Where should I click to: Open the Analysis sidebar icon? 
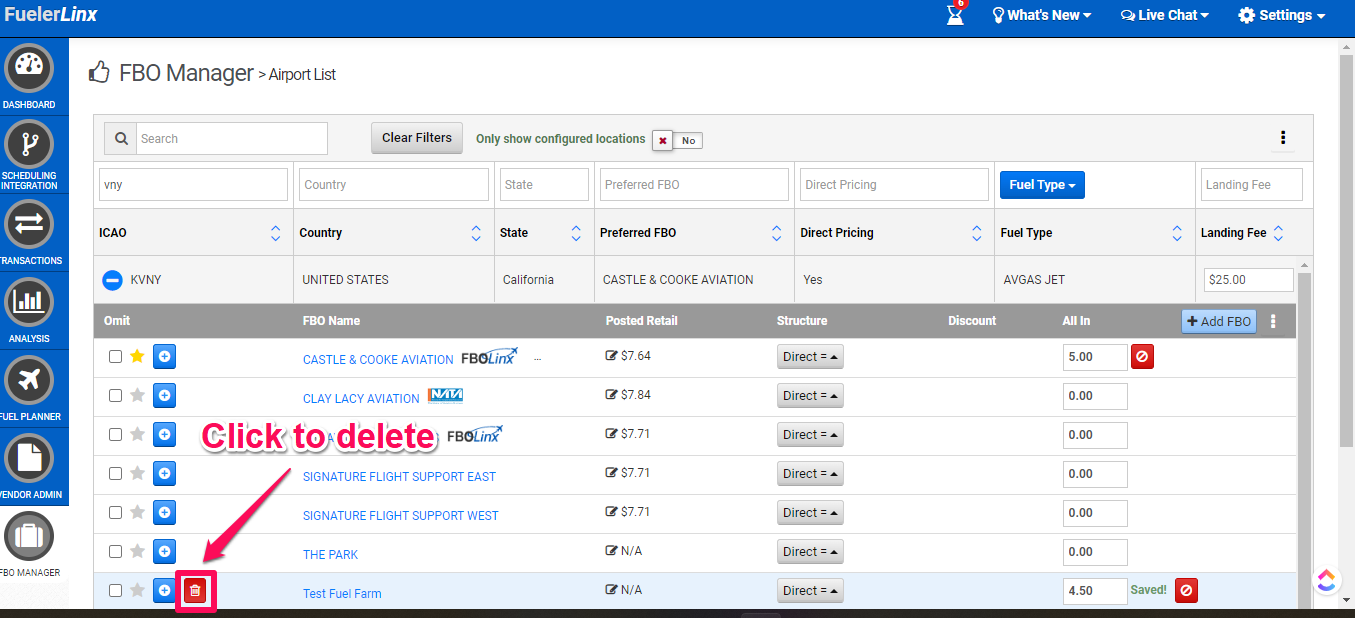tap(29, 302)
